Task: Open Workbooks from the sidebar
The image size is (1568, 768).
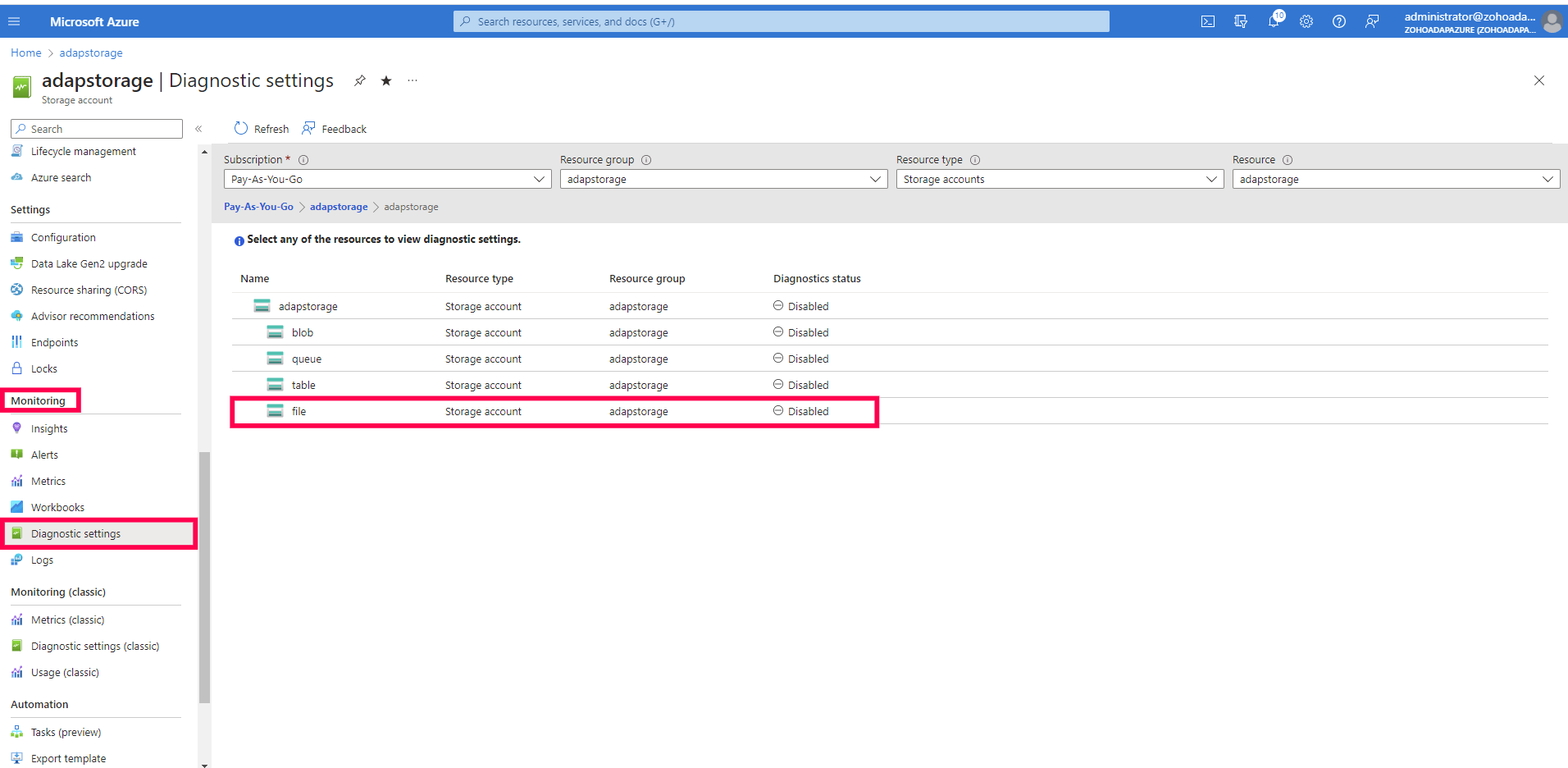Action: tap(56, 506)
